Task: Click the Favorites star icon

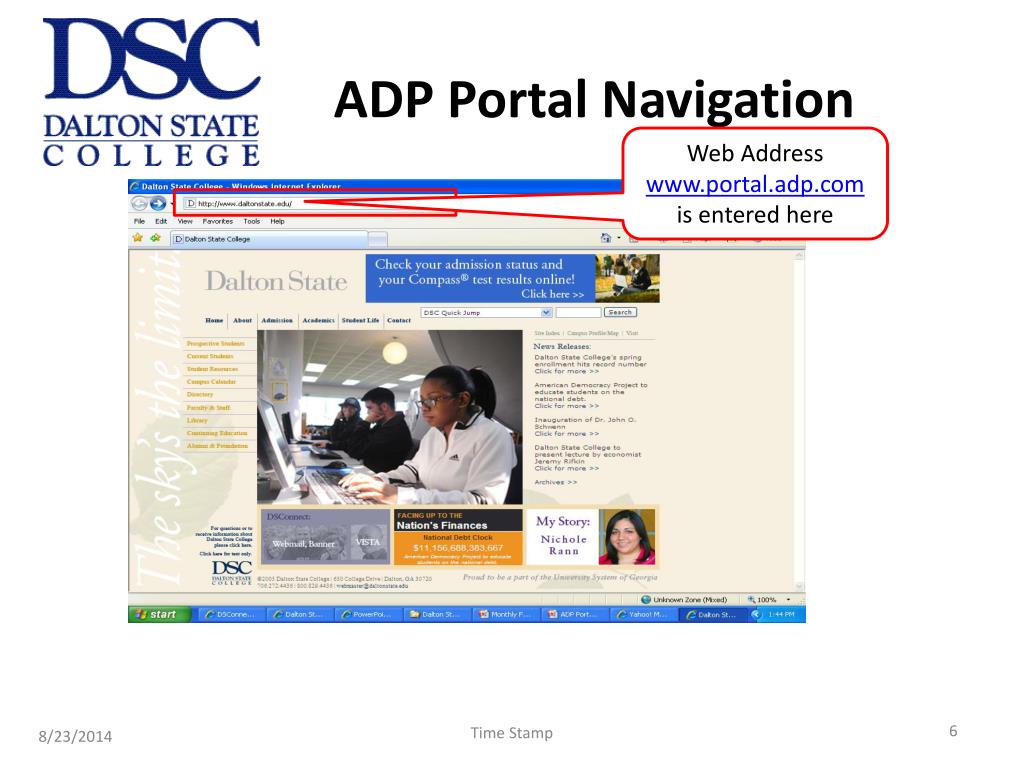Action: click(x=138, y=238)
